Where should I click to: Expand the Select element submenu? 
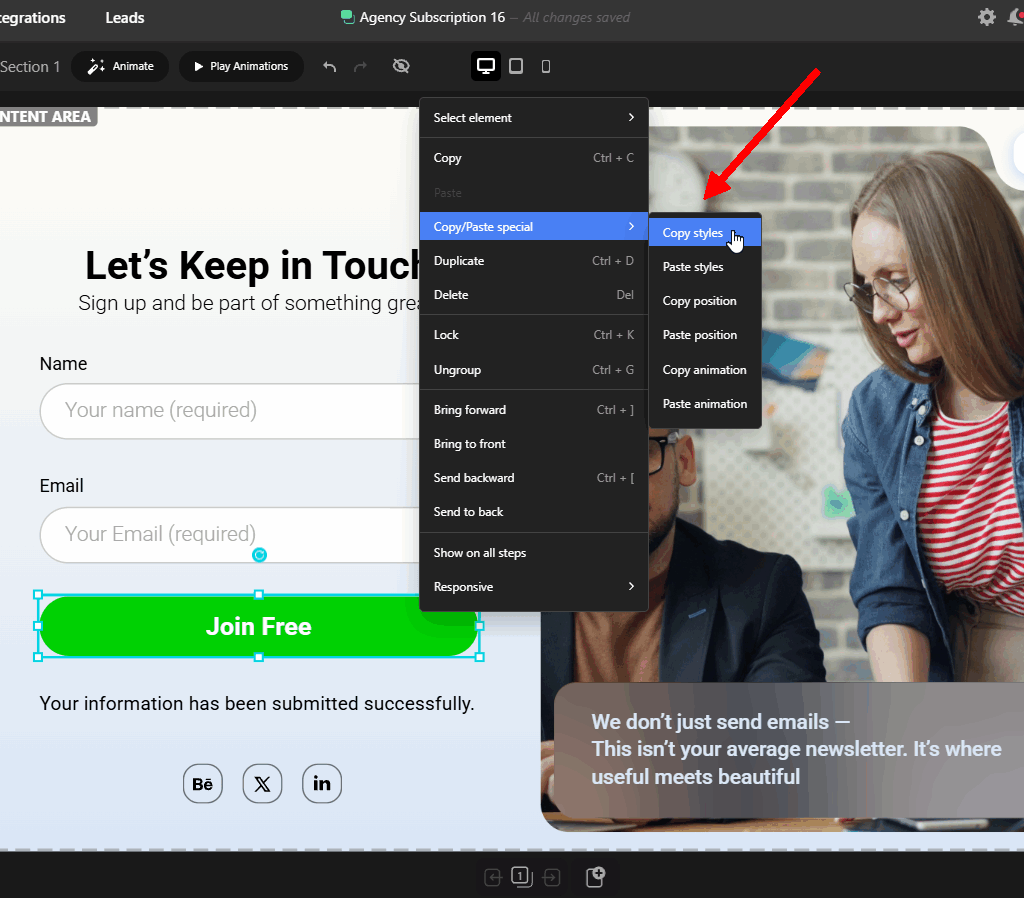[534, 118]
